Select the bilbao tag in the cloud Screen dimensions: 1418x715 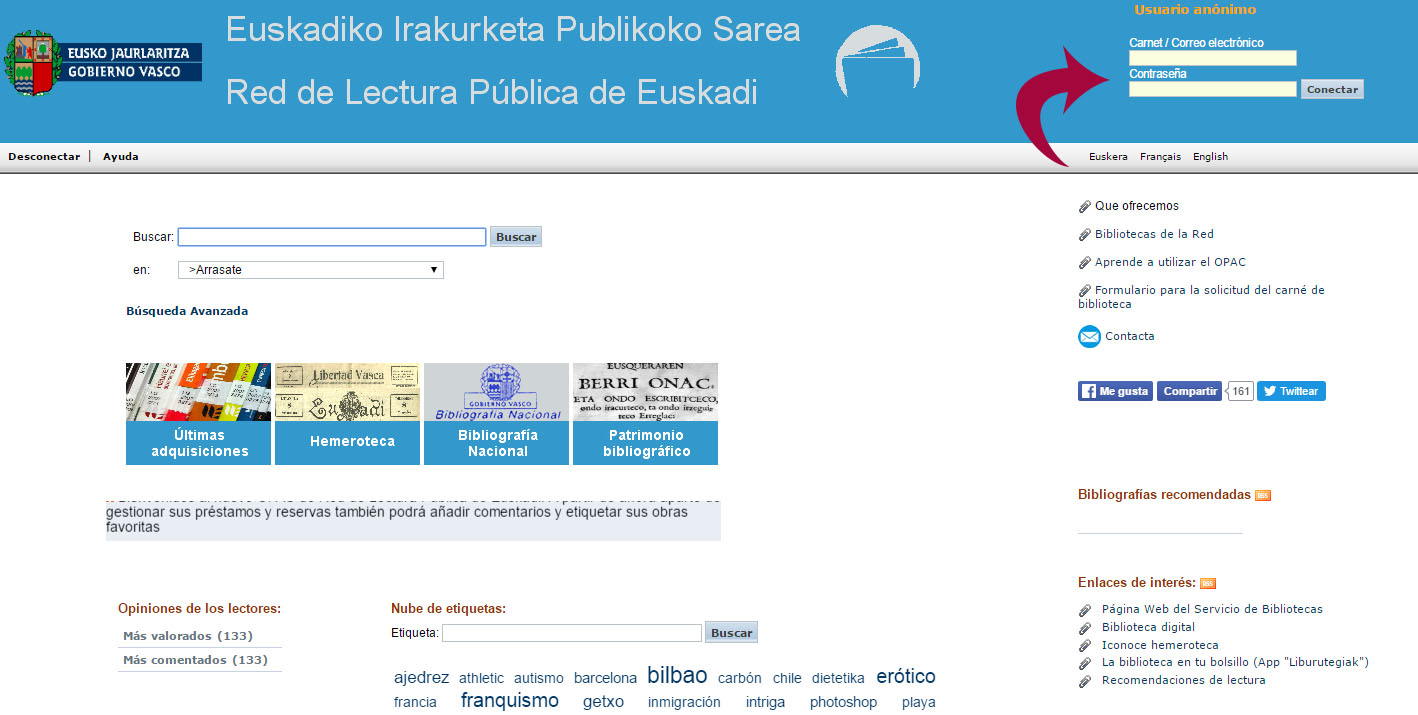[x=677, y=675]
